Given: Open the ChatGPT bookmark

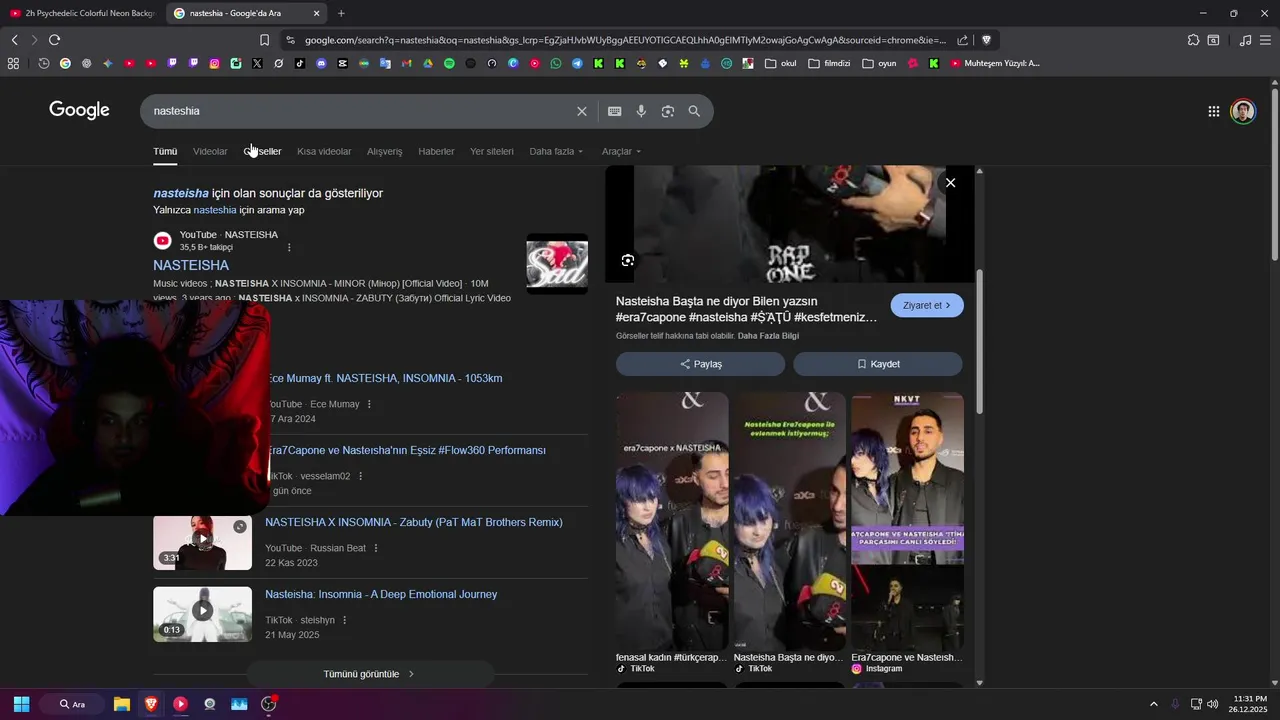Looking at the screenshot, I should (86, 63).
